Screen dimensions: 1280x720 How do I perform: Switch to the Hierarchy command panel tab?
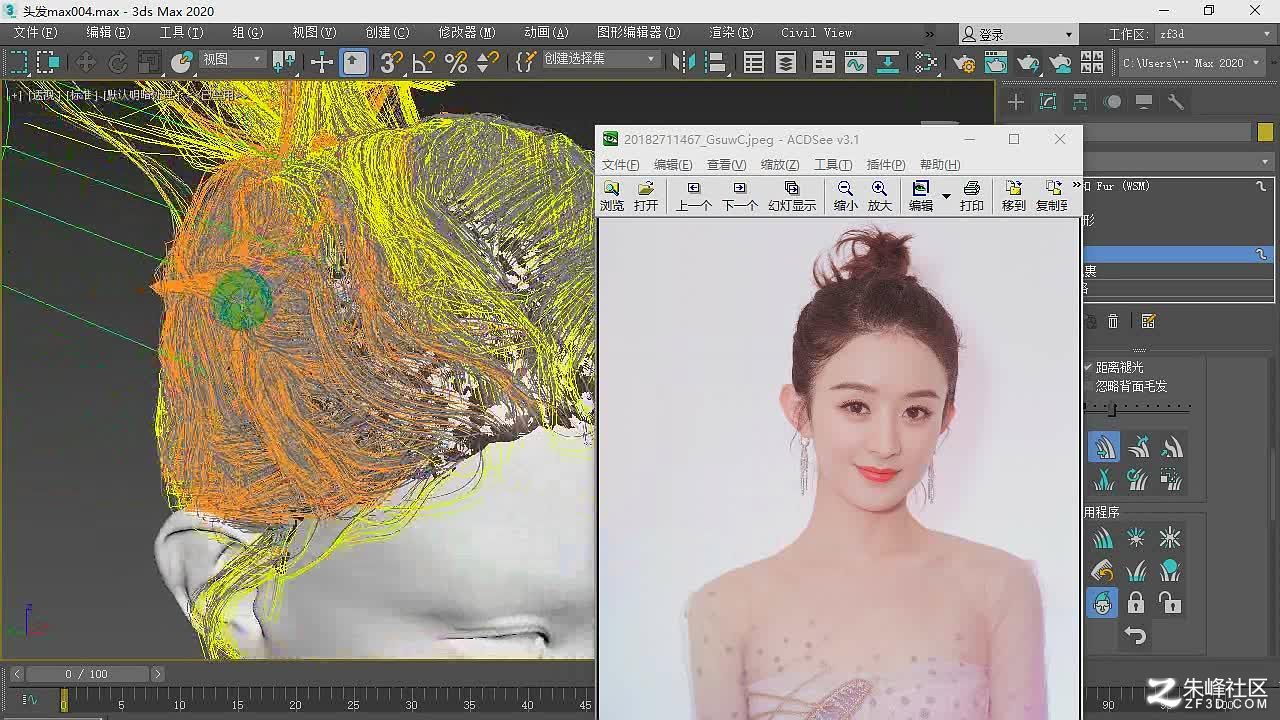(1080, 102)
